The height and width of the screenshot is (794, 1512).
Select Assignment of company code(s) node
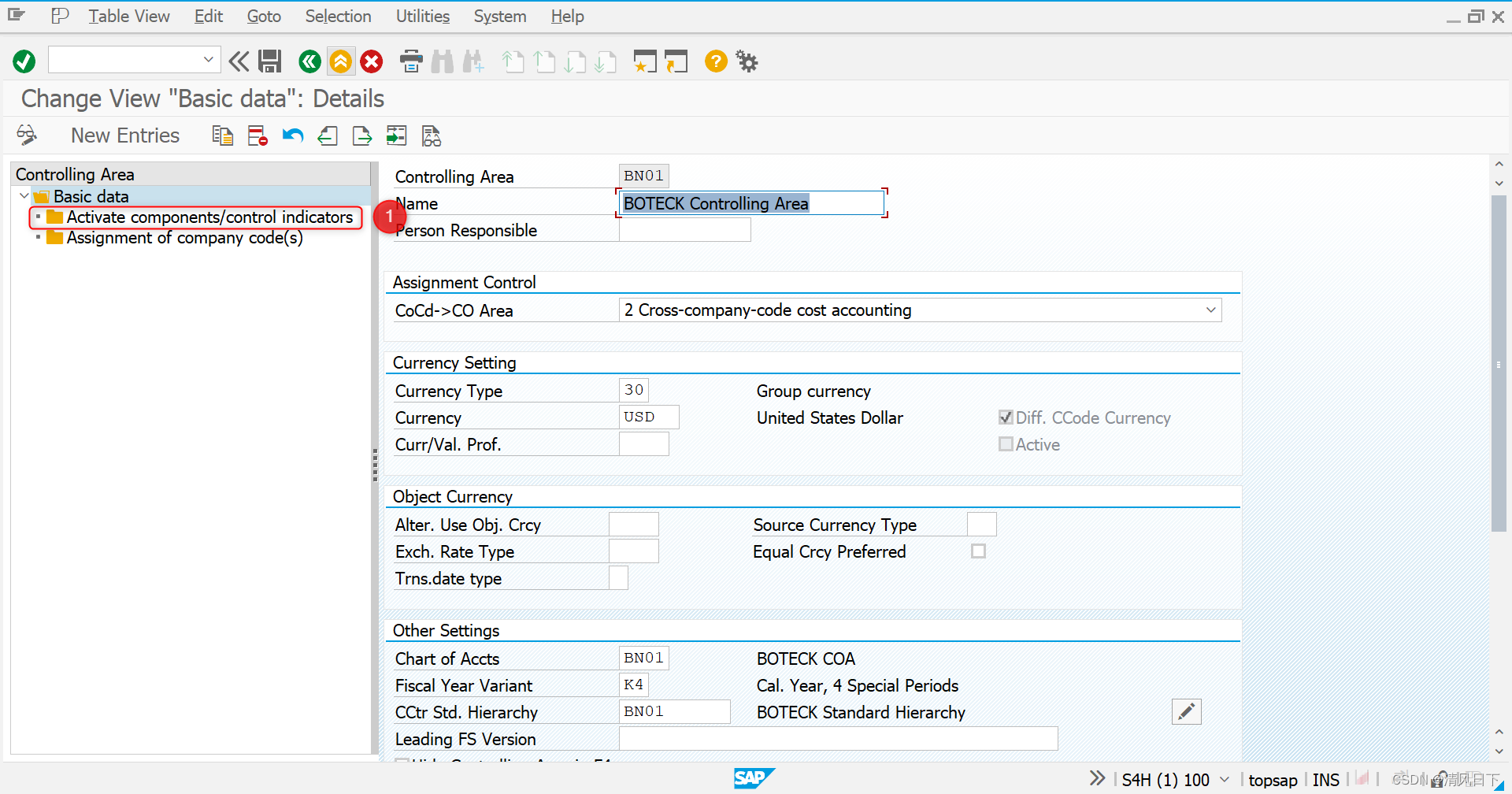pos(184,238)
